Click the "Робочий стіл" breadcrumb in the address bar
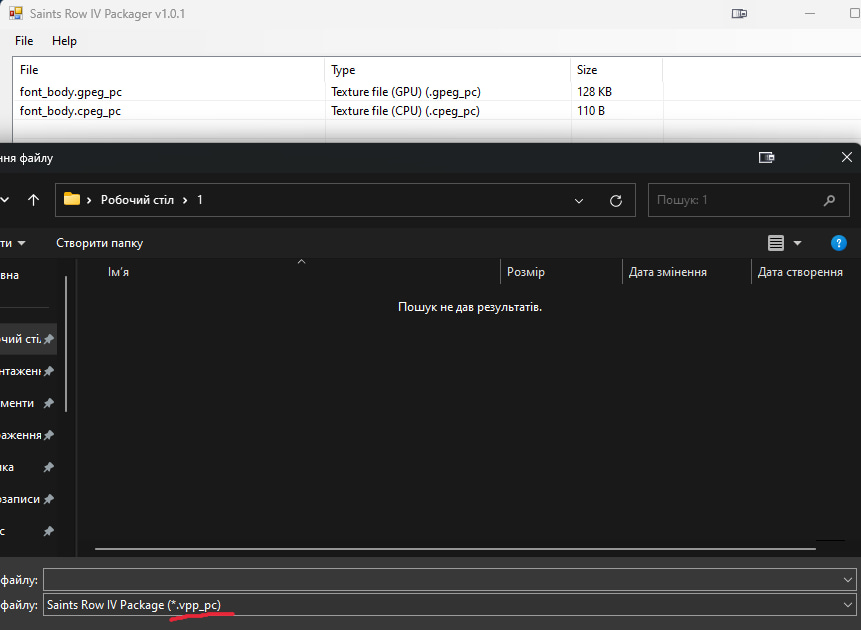 pos(137,200)
